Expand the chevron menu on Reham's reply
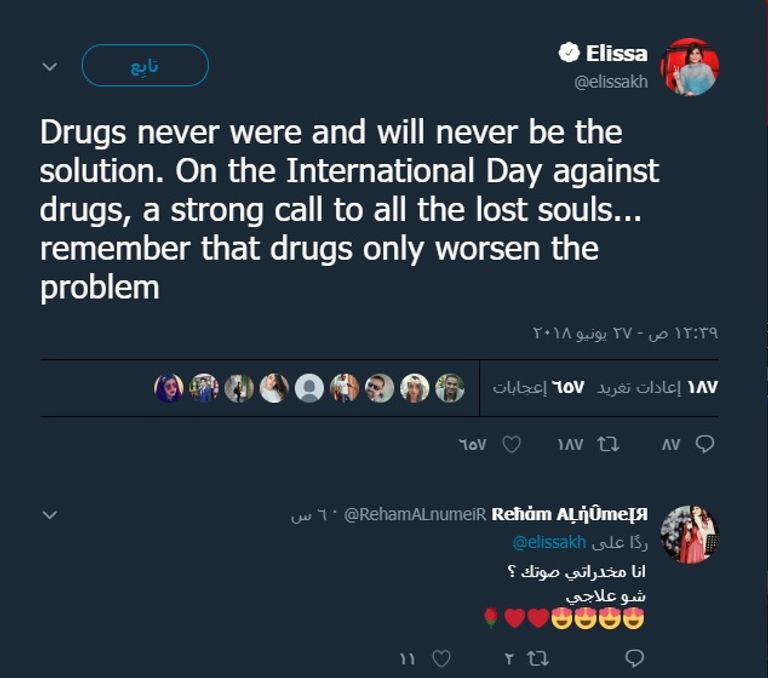 point(50,515)
